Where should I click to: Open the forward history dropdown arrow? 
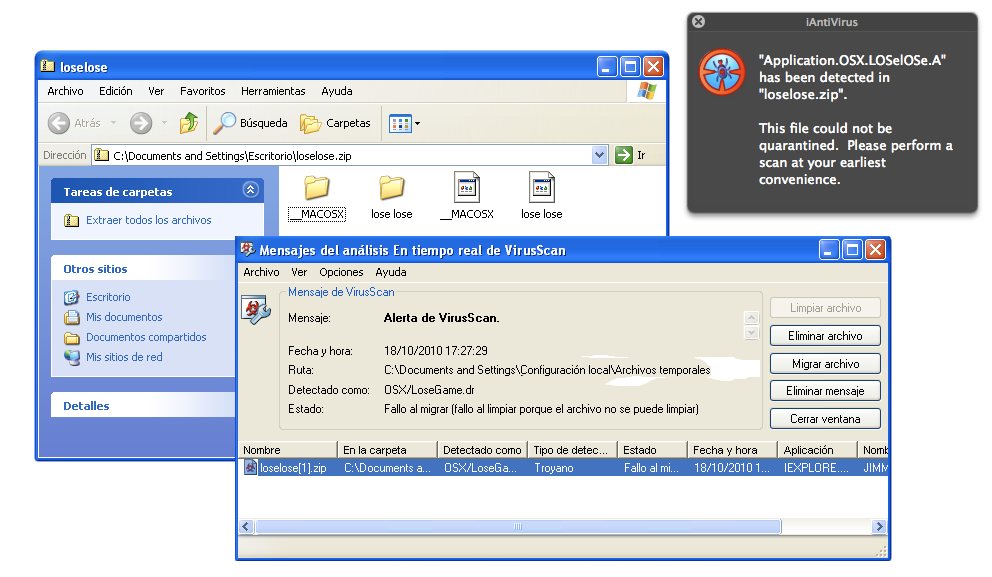point(164,123)
